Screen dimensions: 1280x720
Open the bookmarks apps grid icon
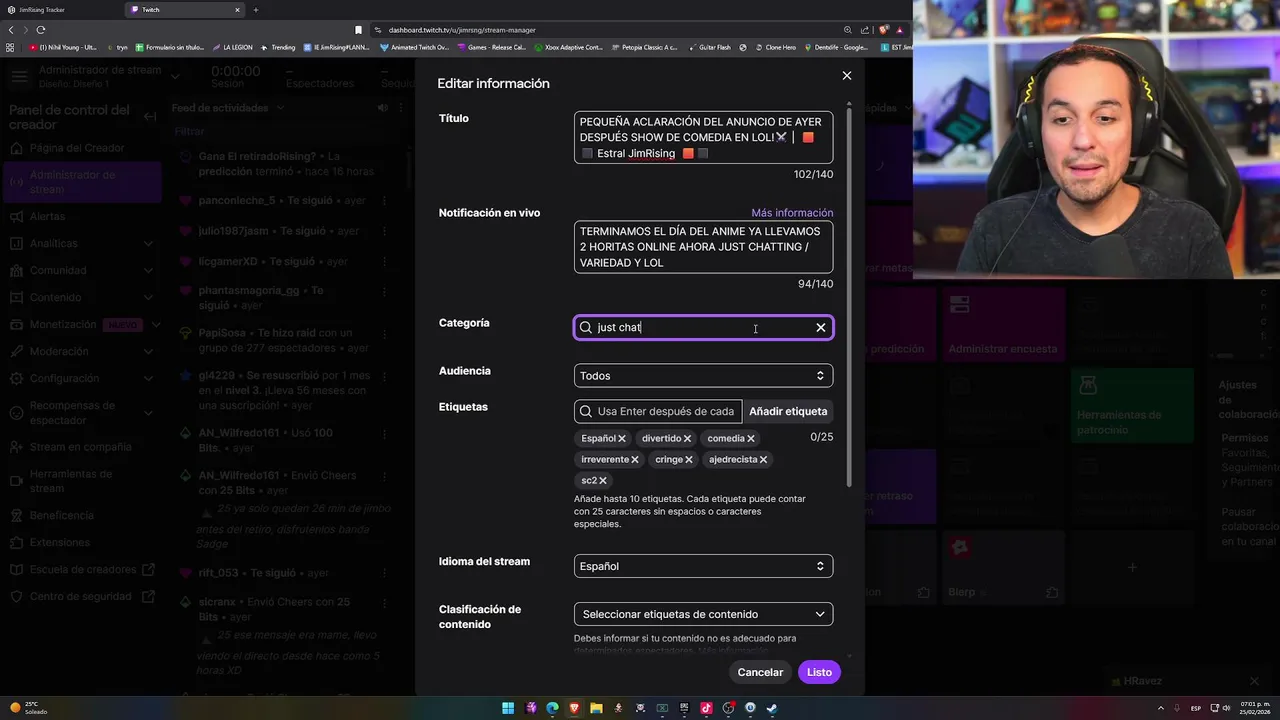(x=10, y=47)
